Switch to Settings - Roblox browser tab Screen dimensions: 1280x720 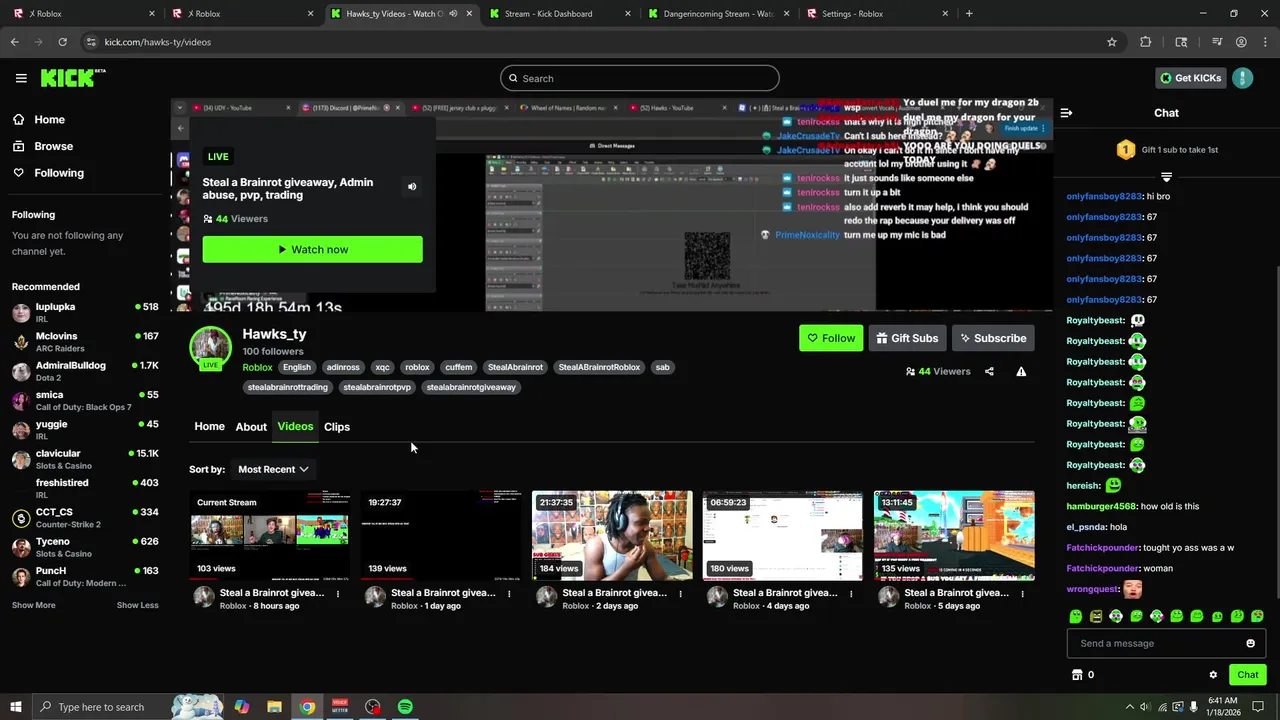(x=875, y=14)
